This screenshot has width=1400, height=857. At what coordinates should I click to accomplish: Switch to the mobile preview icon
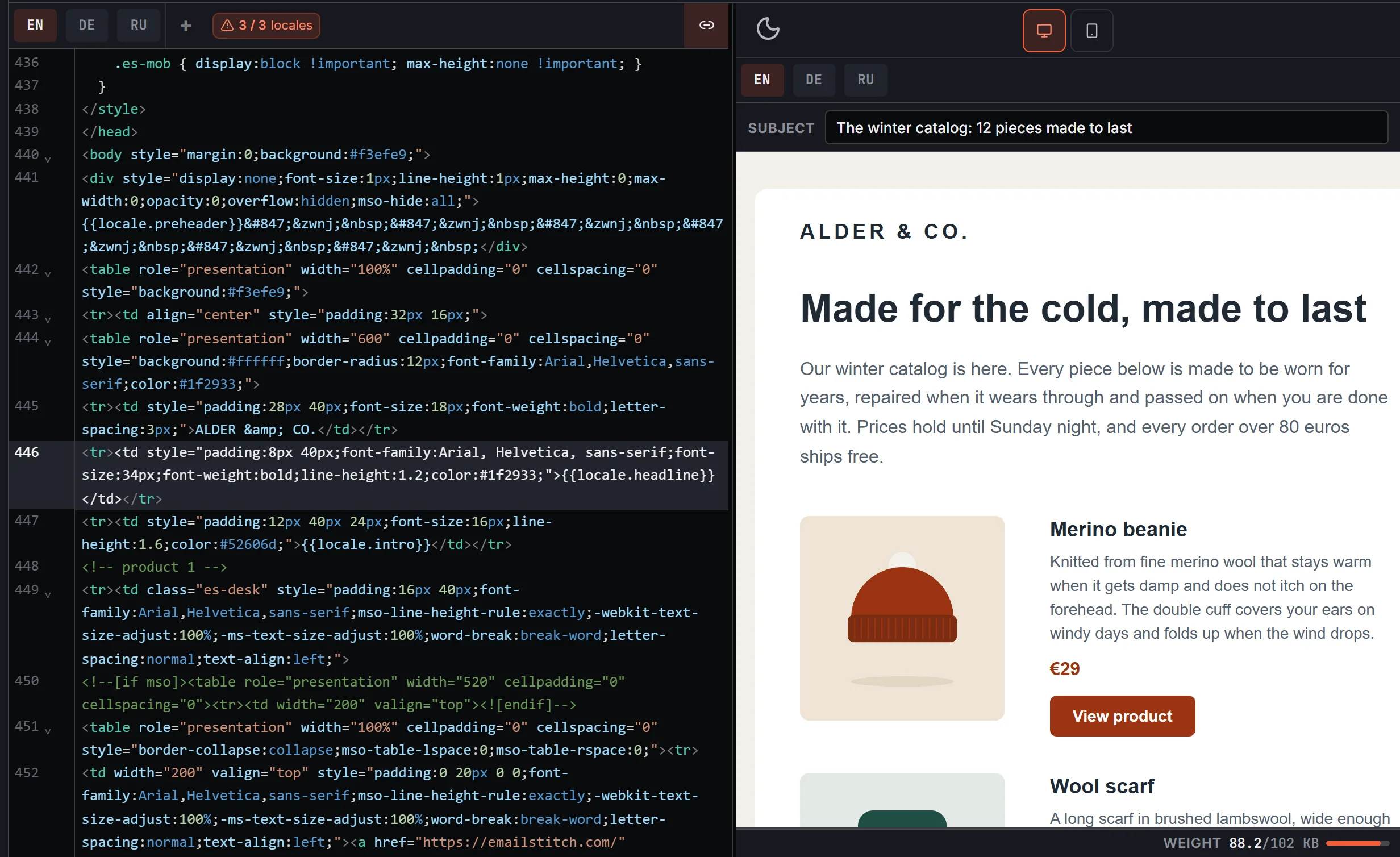coord(1091,31)
